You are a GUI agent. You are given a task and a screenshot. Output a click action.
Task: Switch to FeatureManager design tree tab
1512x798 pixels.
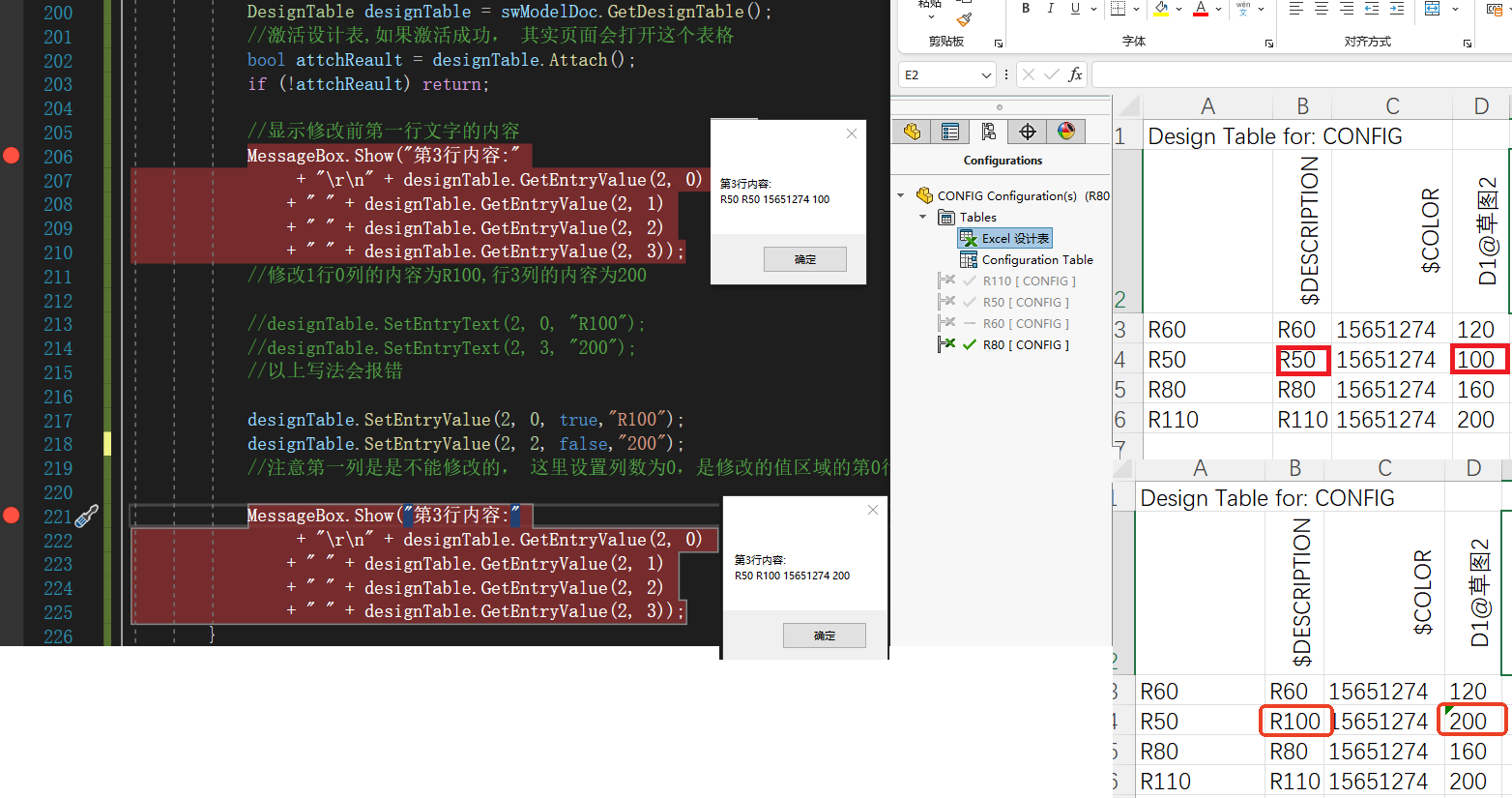tap(912, 132)
